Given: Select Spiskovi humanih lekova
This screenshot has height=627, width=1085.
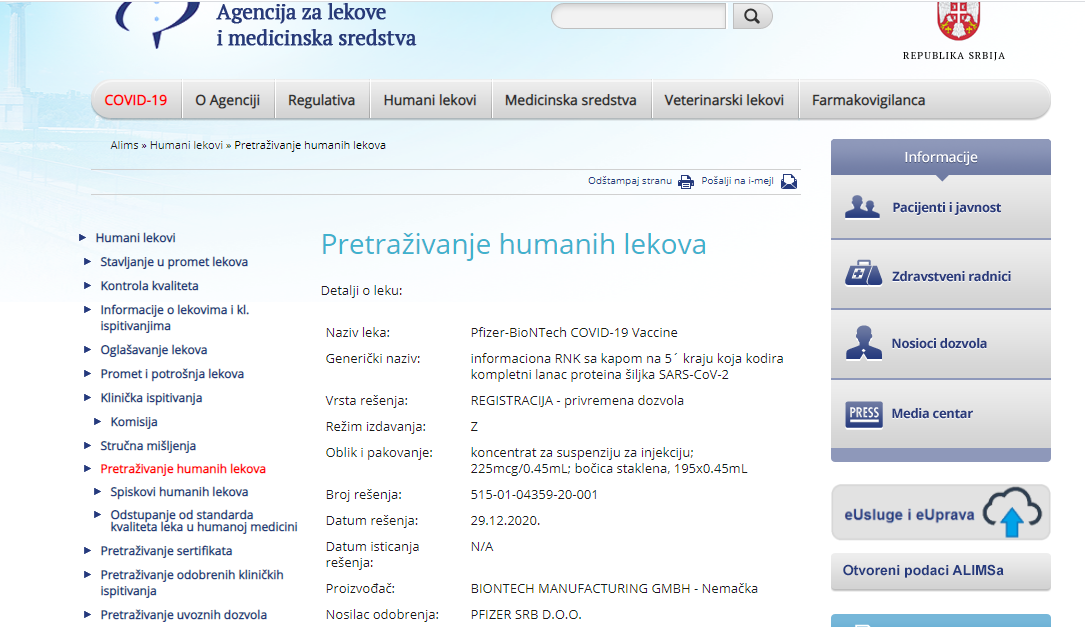Looking at the screenshot, I should point(179,492).
